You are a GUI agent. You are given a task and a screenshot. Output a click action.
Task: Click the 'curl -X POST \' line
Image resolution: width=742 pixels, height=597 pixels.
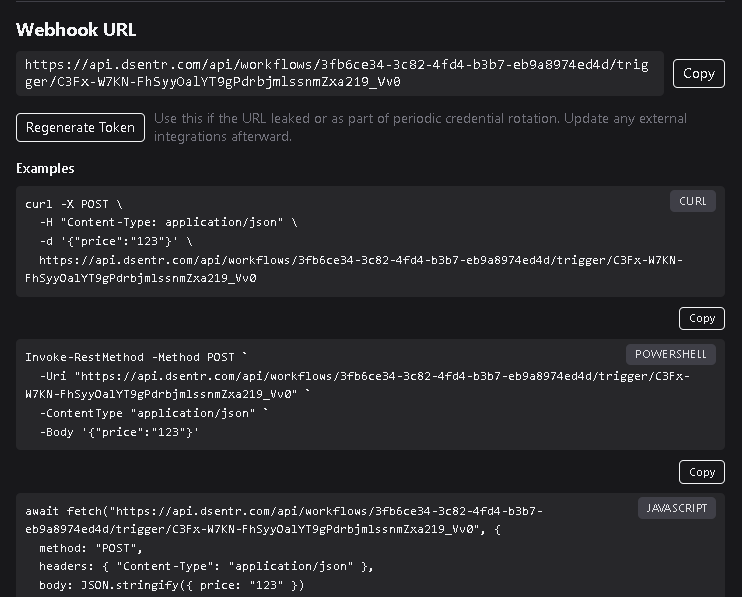pyautogui.click(x=73, y=204)
